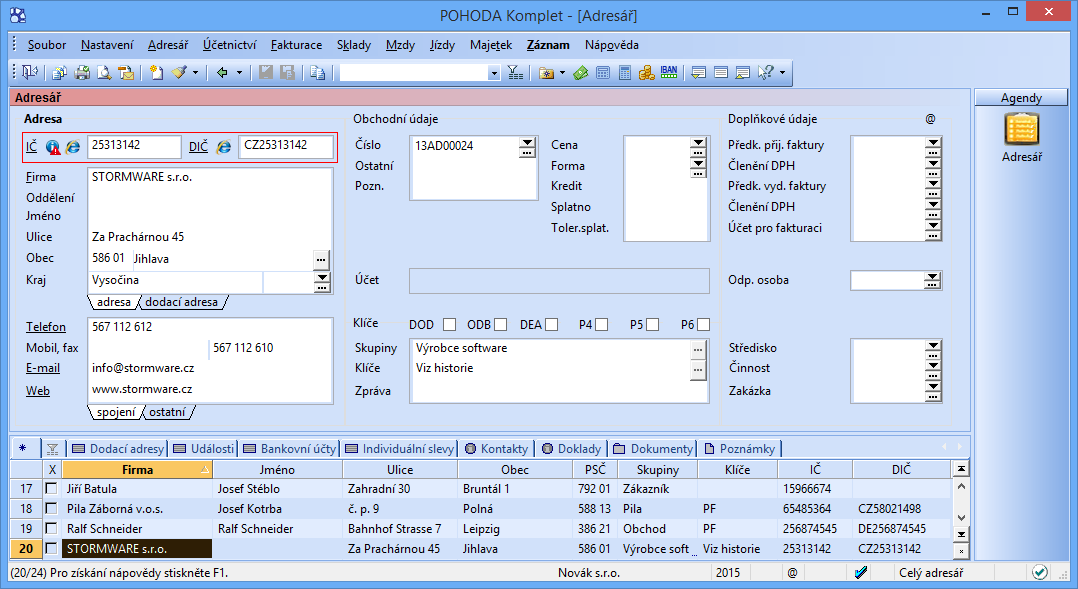Click the @ icon in status bar
1078x589 pixels.
[792, 573]
